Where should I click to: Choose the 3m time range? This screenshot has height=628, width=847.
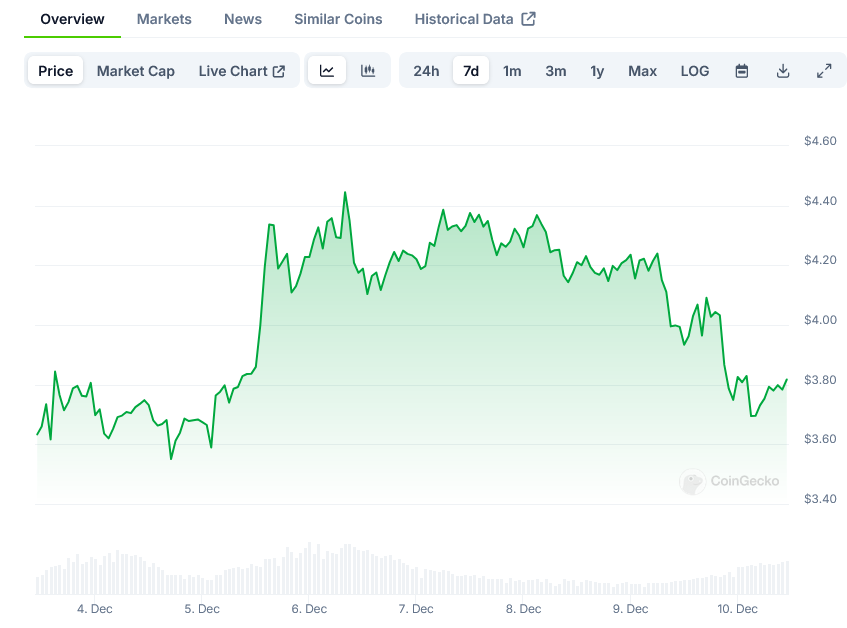[556, 71]
